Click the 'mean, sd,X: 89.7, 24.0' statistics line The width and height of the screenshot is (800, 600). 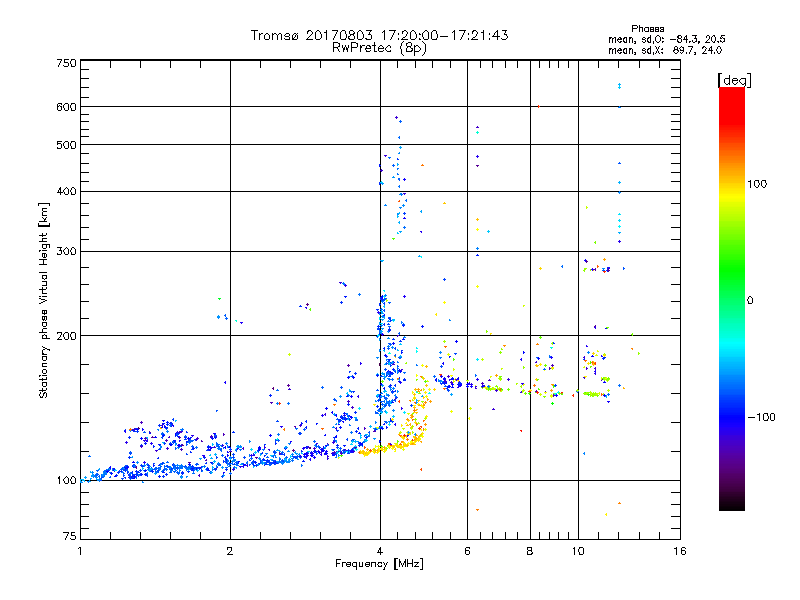tap(665, 50)
